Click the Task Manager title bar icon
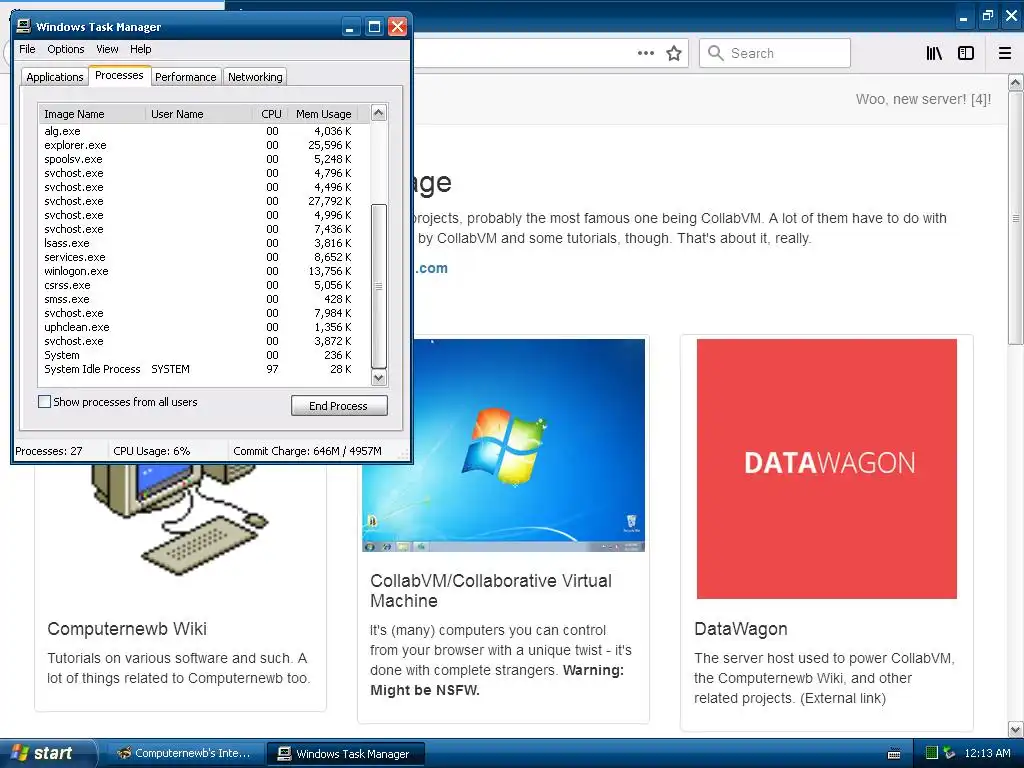Image resolution: width=1024 pixels, height=768 pixels. pos(24,26)
